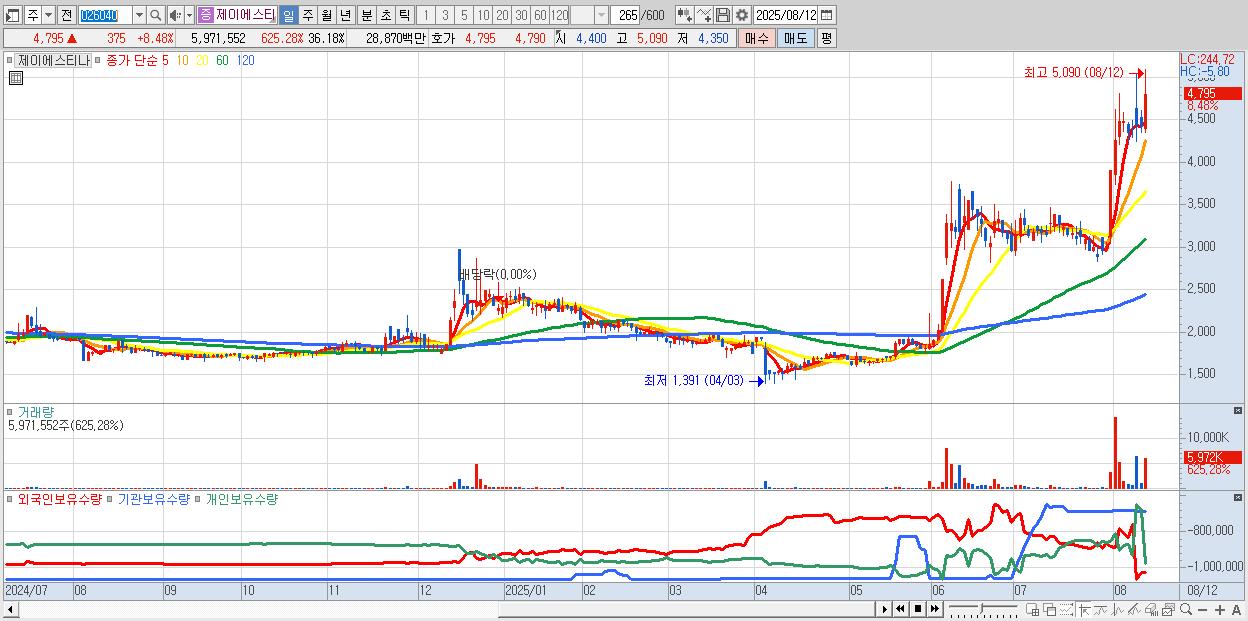Click the 265 candle count field
Image resolution: width=1248 pixels, height=621 pixels.
tap(626, 16)
